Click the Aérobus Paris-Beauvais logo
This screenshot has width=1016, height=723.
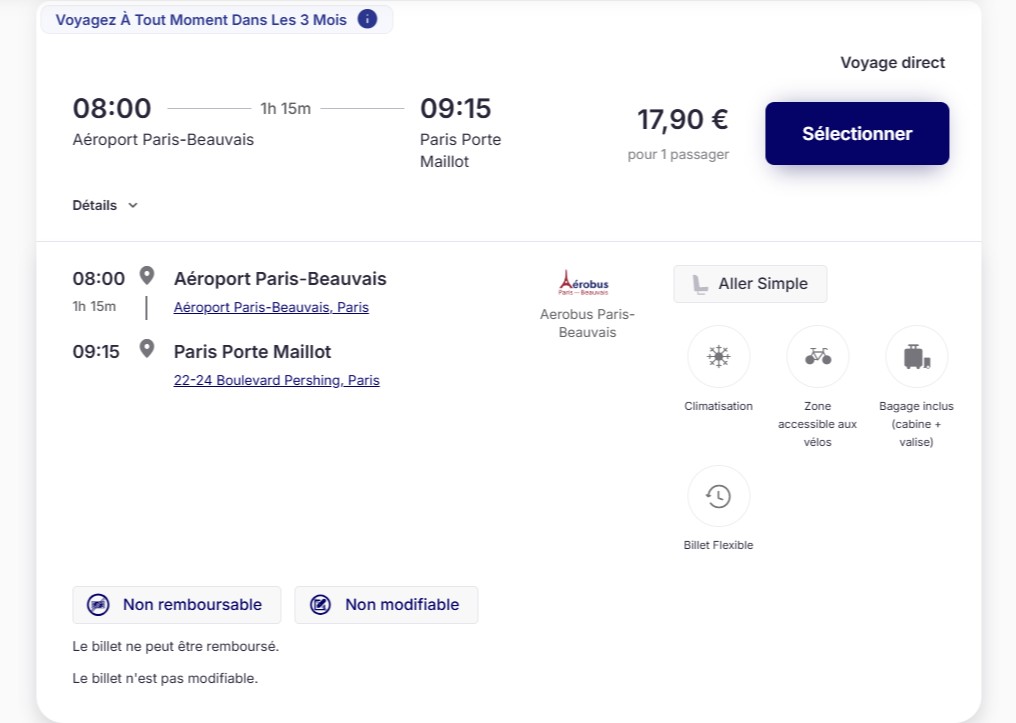pyautogui.click(x=584, y=283)
